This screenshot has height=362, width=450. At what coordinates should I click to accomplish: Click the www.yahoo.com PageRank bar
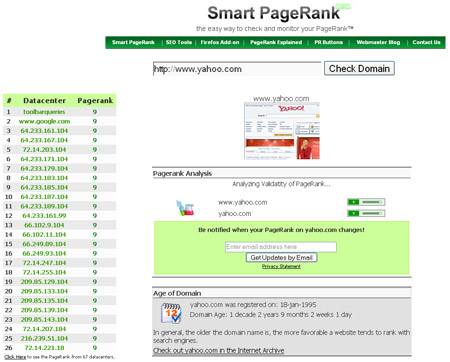(x=366, y=202)
